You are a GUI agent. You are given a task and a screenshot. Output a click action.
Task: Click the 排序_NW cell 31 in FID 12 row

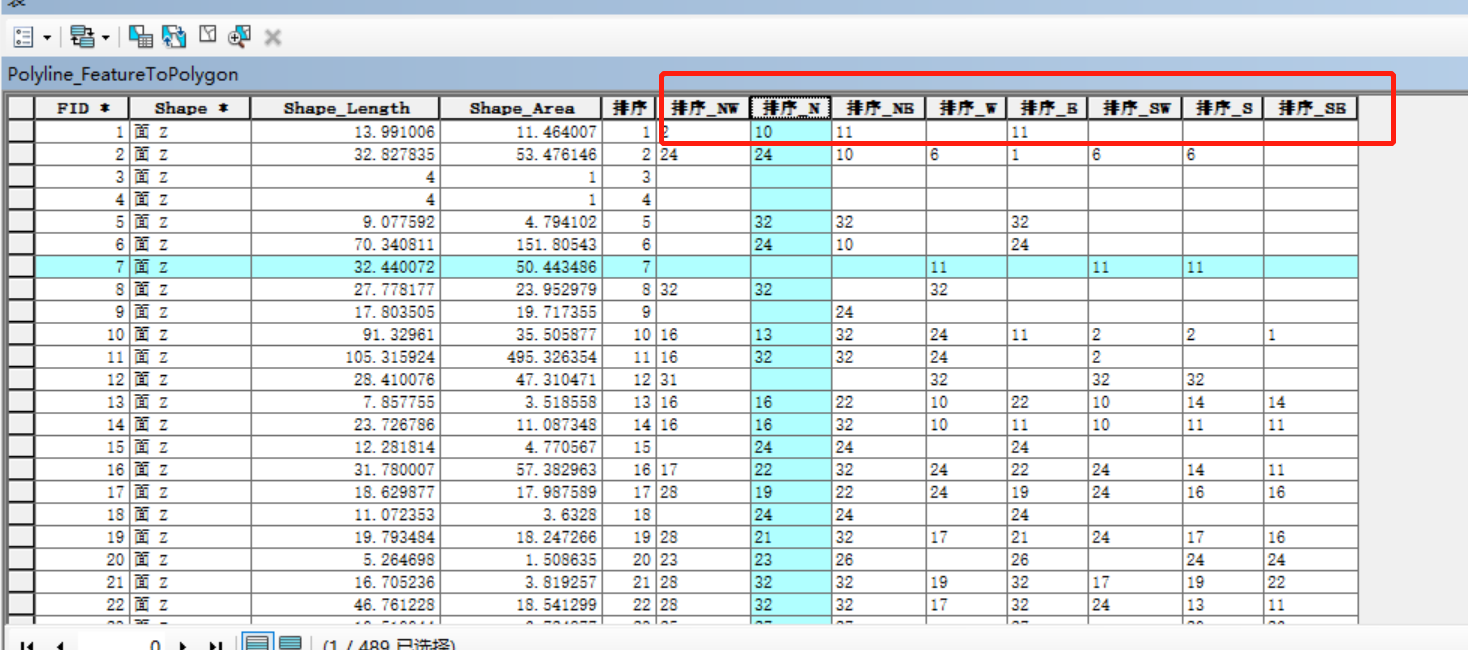704,380
